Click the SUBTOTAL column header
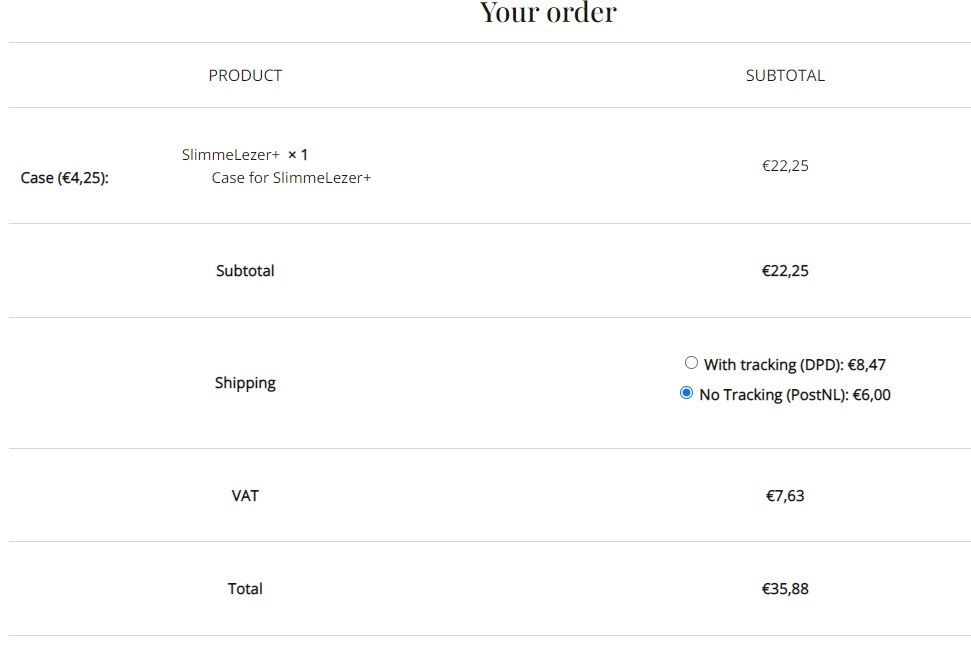 click(785, 76)
